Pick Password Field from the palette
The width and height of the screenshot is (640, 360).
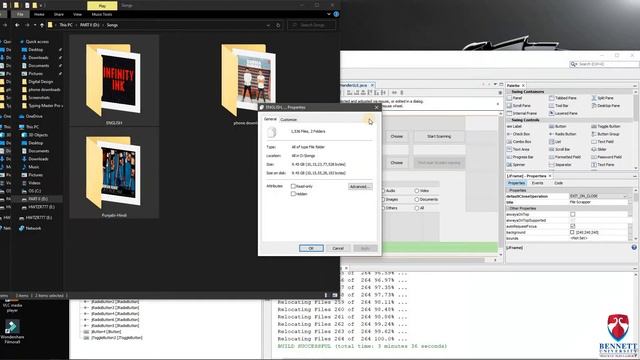point(607,157)
